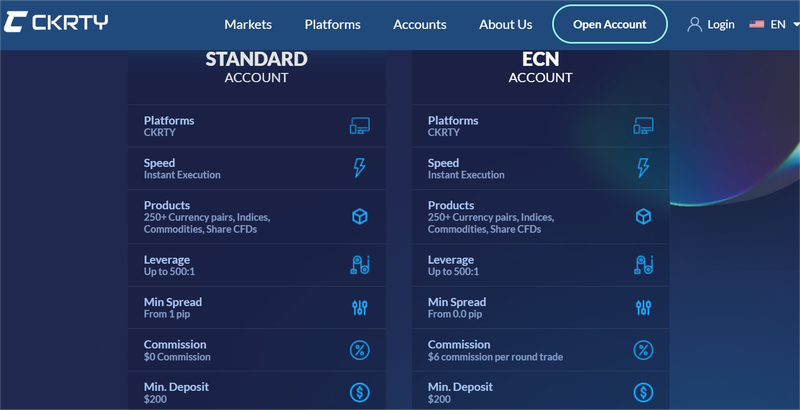Screen dimensions: 800x410
Task: Click the Standard account Platforms device icon
Action: tap(360, 126)
